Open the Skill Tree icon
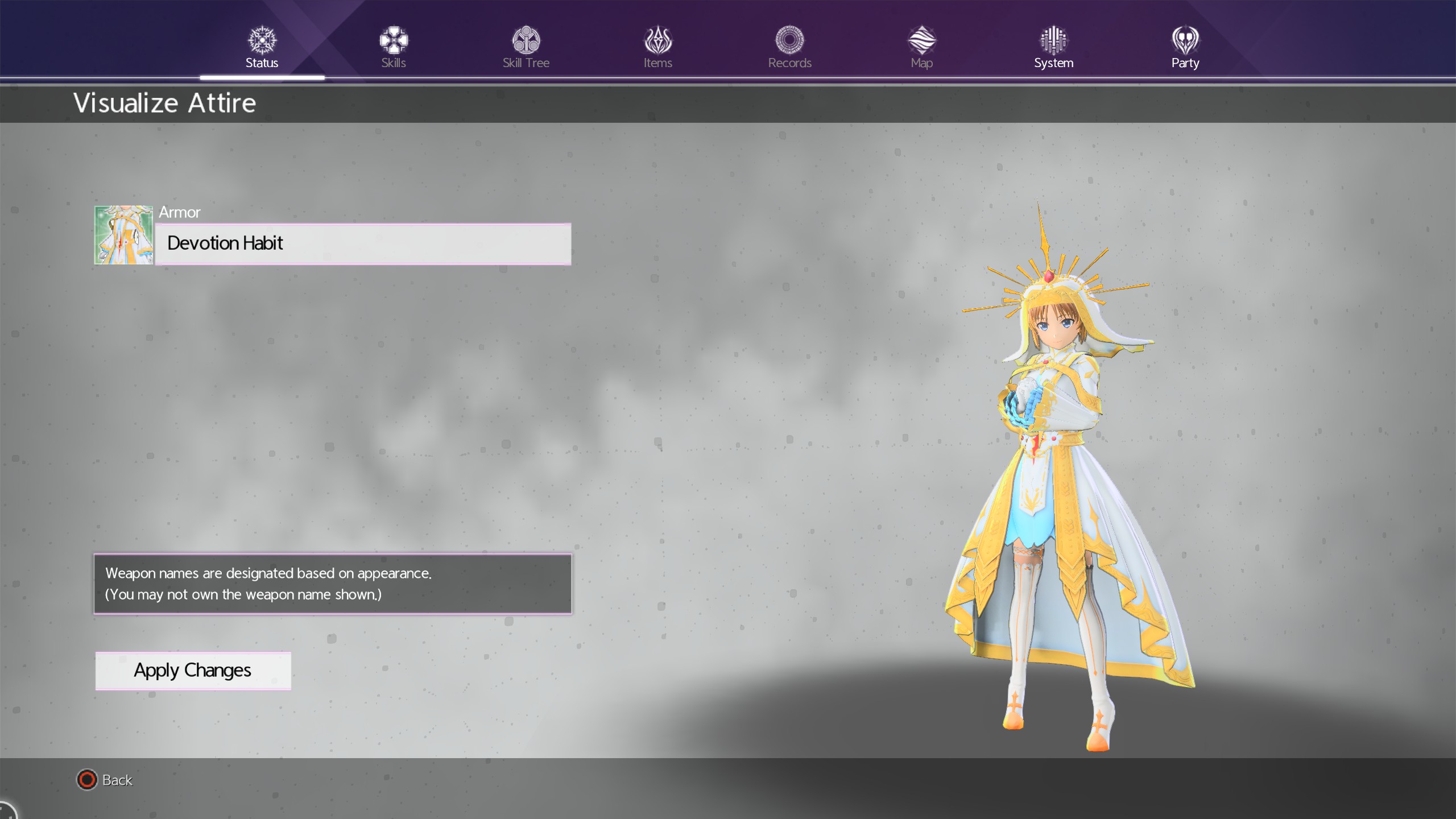The width and height of the screenshot is (1456, 819). (x=526, y=39)
